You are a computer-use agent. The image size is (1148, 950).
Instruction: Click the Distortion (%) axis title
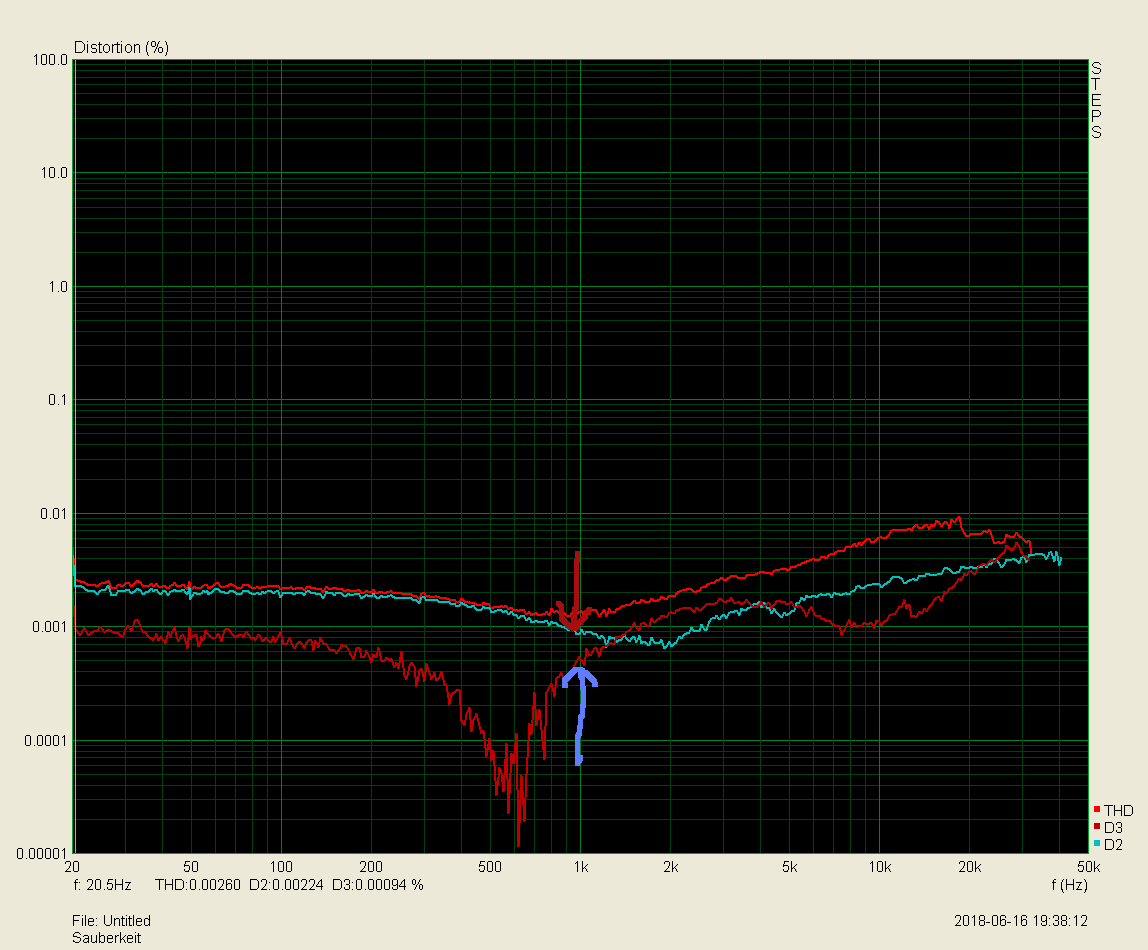[x=122, y=48]
